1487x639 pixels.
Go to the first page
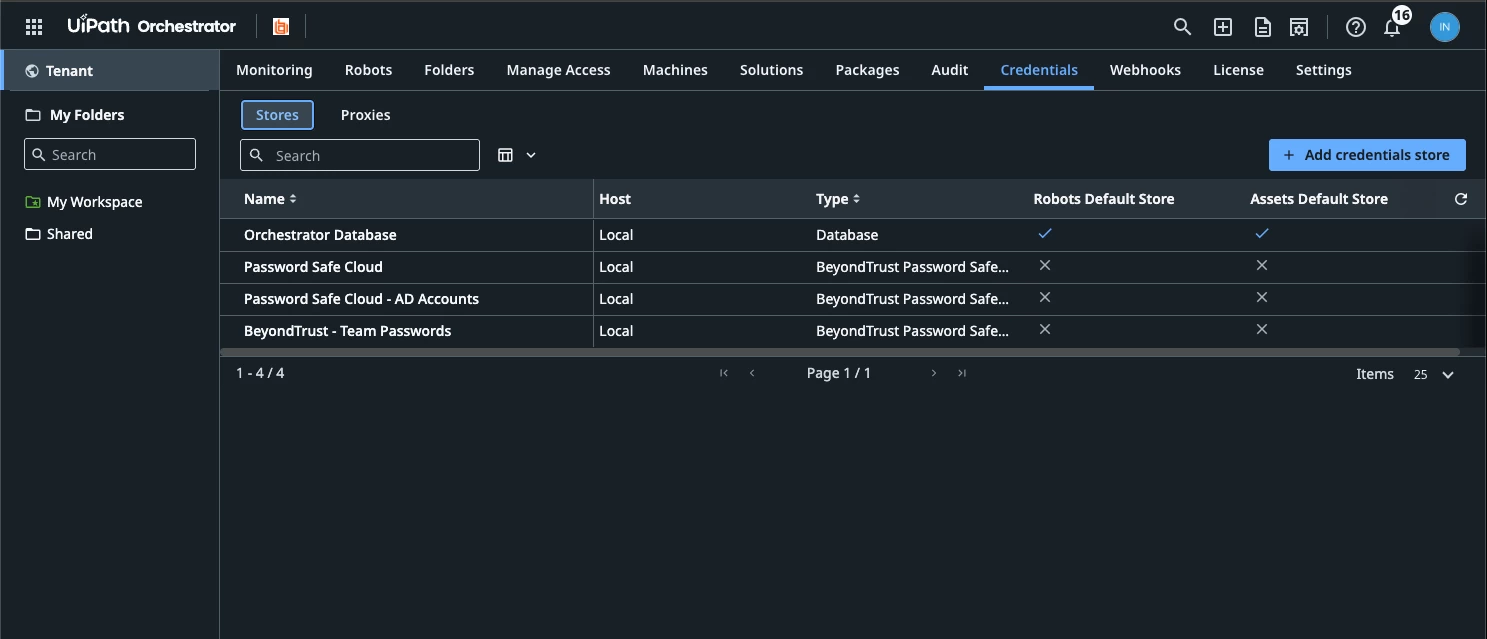click(x=724, y=373)
